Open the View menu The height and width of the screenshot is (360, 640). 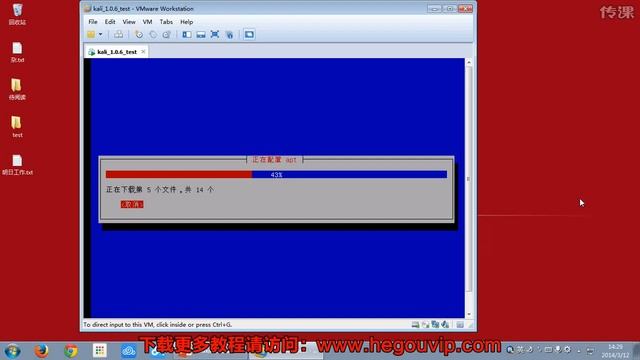point(129,22)
